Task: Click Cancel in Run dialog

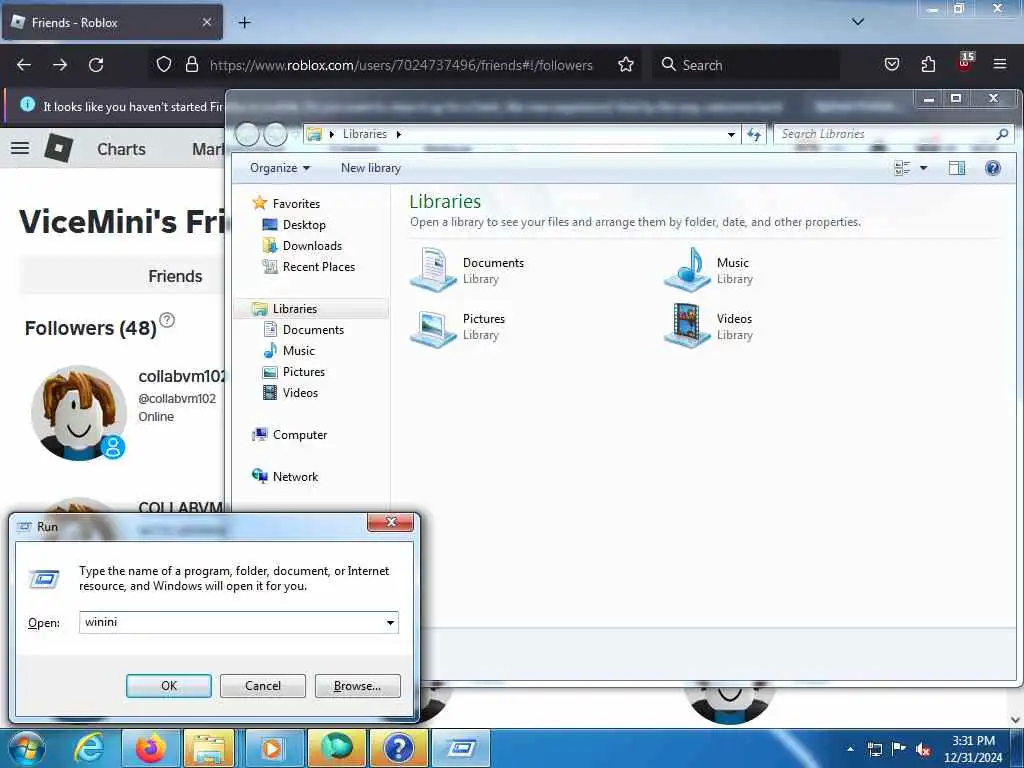Action: pos(263,686)
